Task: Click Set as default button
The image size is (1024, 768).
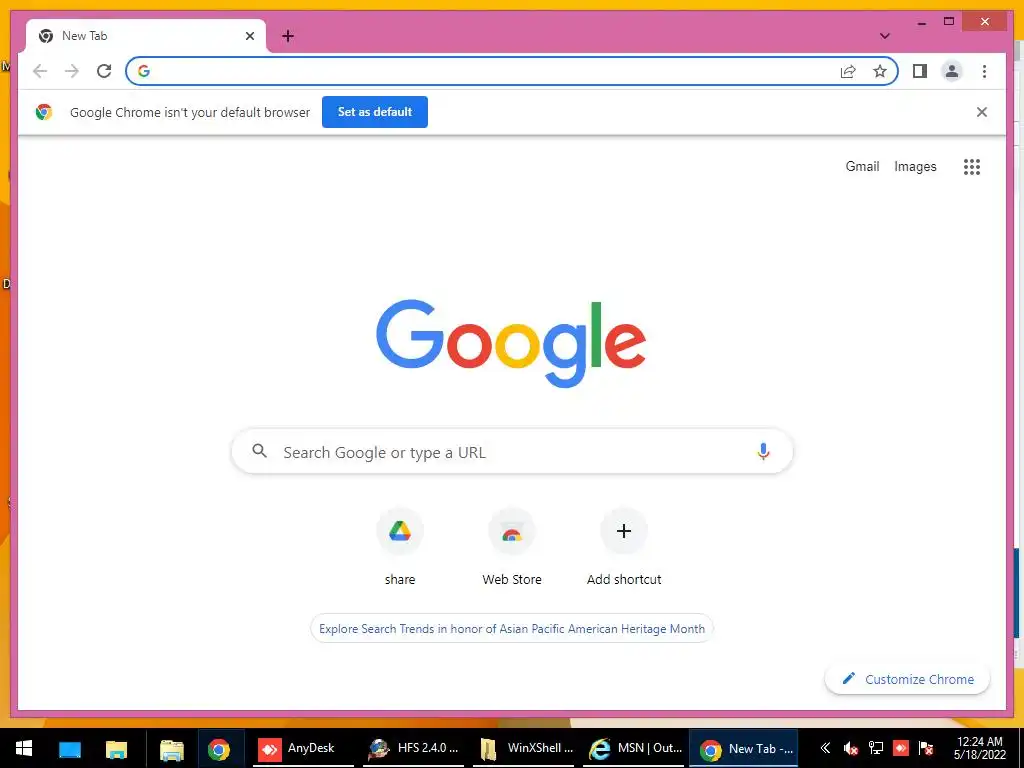Action: pyautogui.click(x=375, y=112)
